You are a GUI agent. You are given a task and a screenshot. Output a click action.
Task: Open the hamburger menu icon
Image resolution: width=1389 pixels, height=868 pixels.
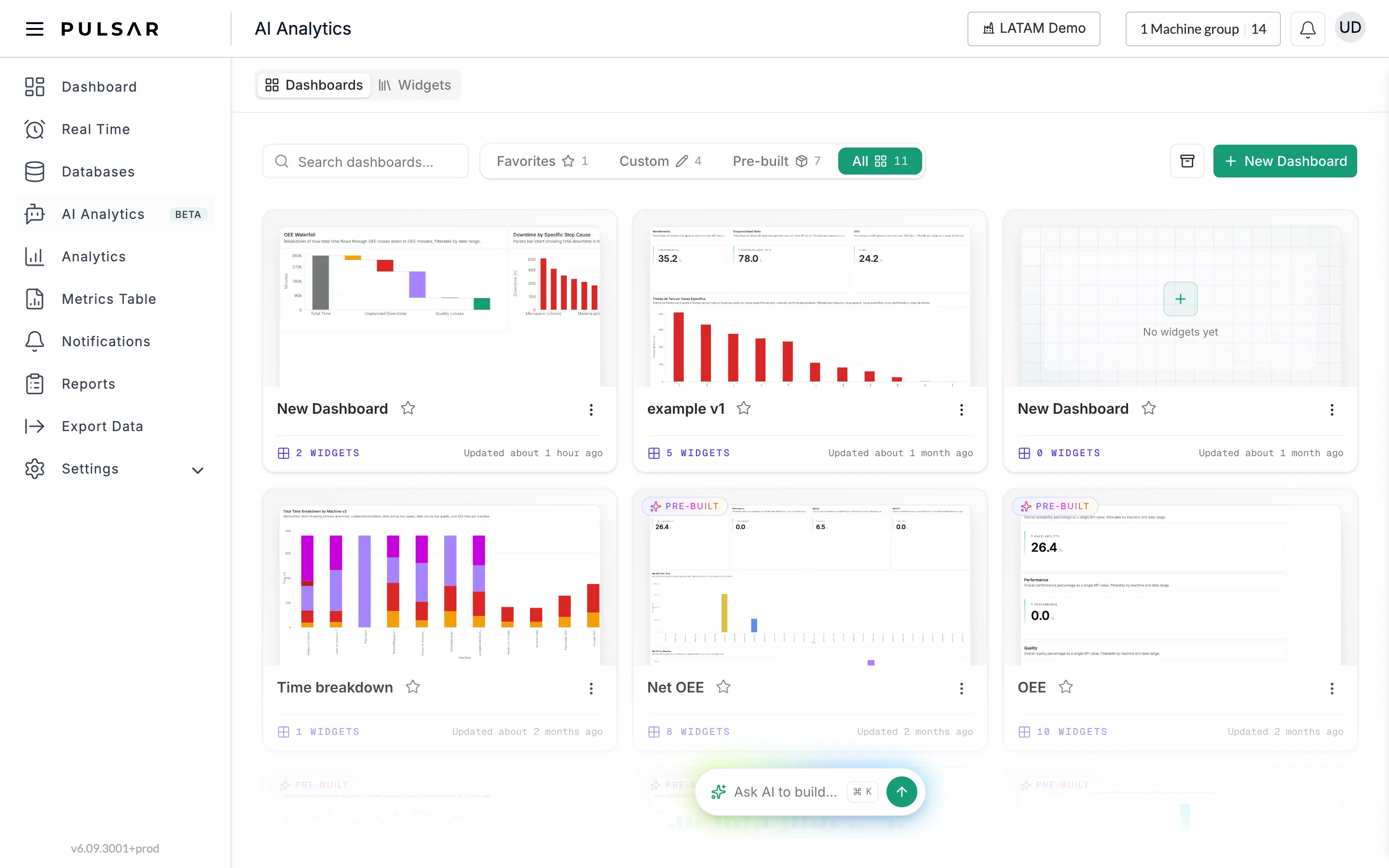[34, 29]
